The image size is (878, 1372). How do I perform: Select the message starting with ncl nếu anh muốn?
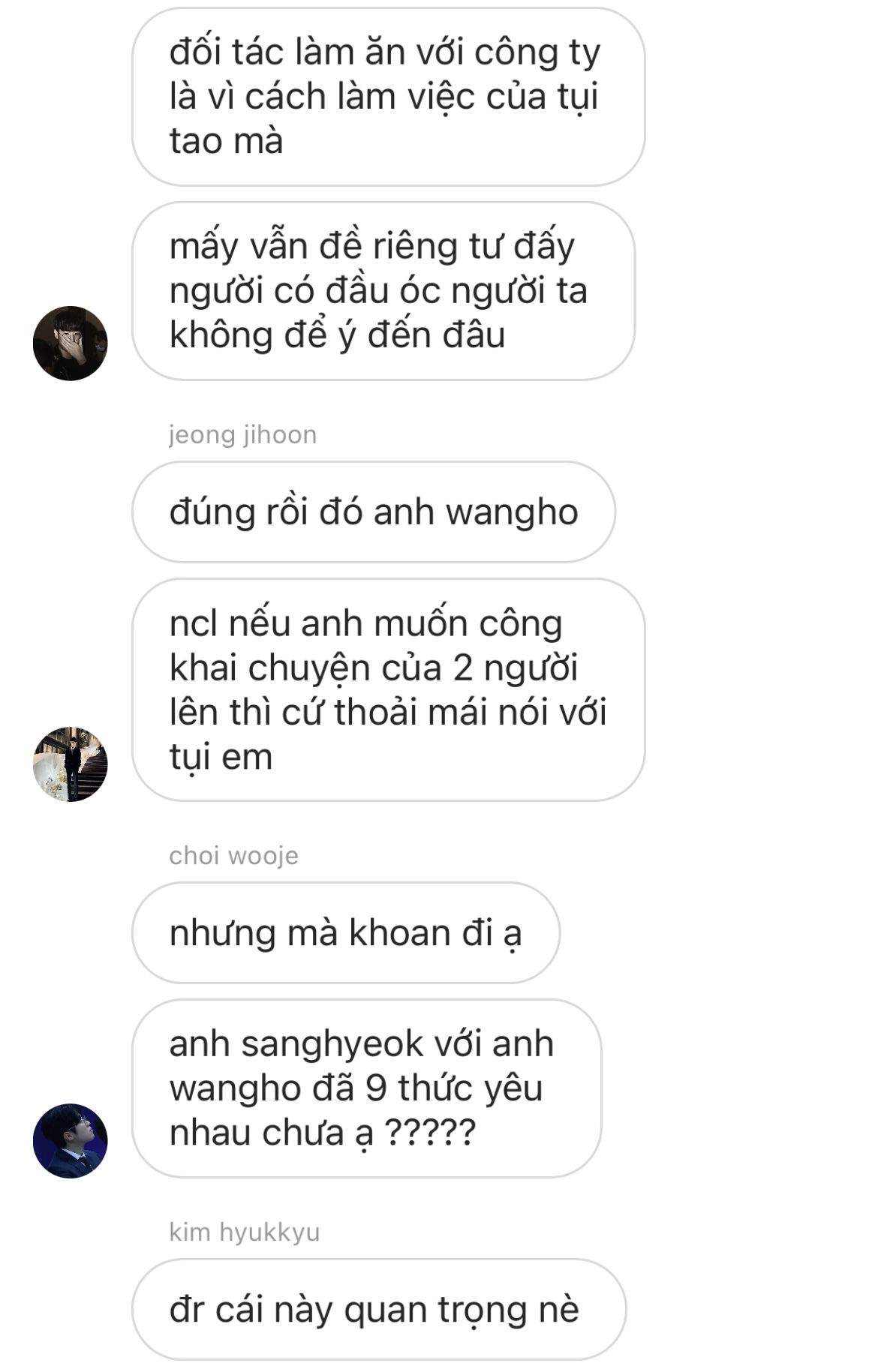pyautogui.click(x=389, y=689)
